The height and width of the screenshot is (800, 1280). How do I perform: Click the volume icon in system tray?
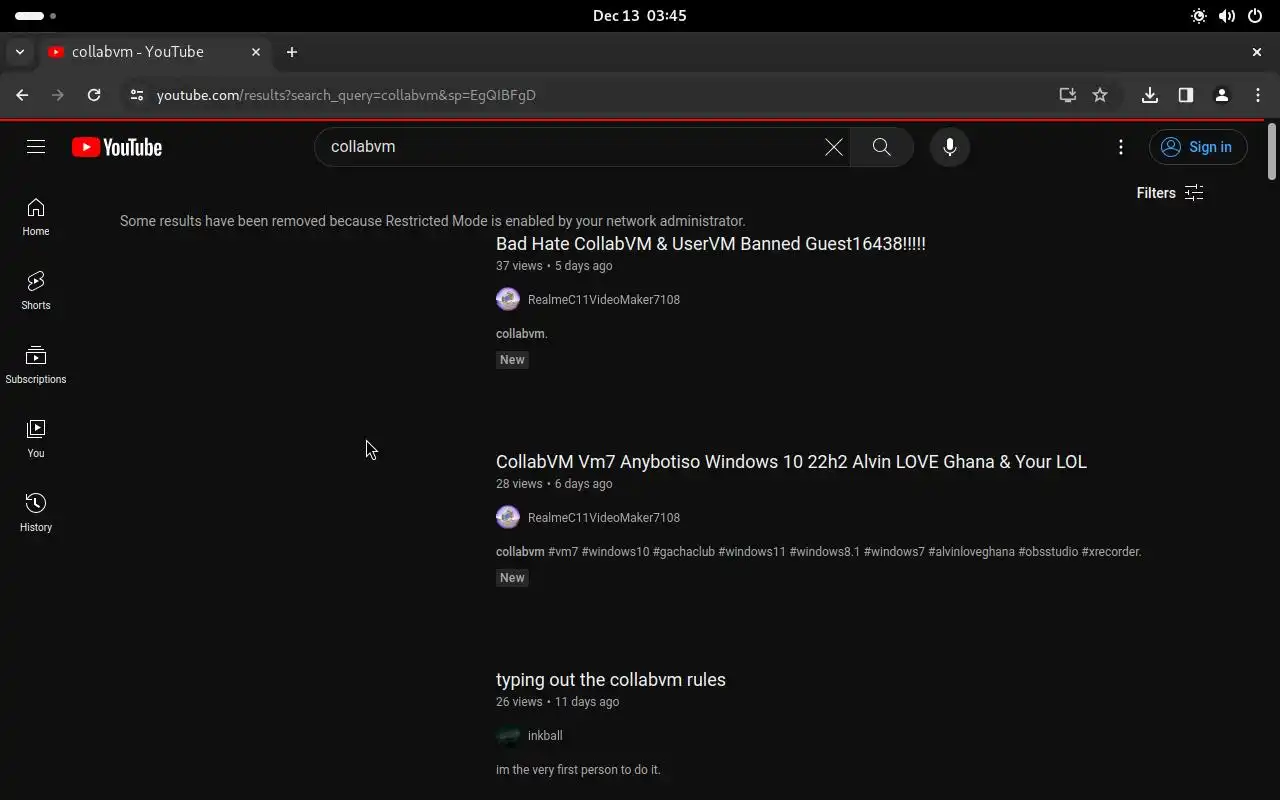point(1227,16)
